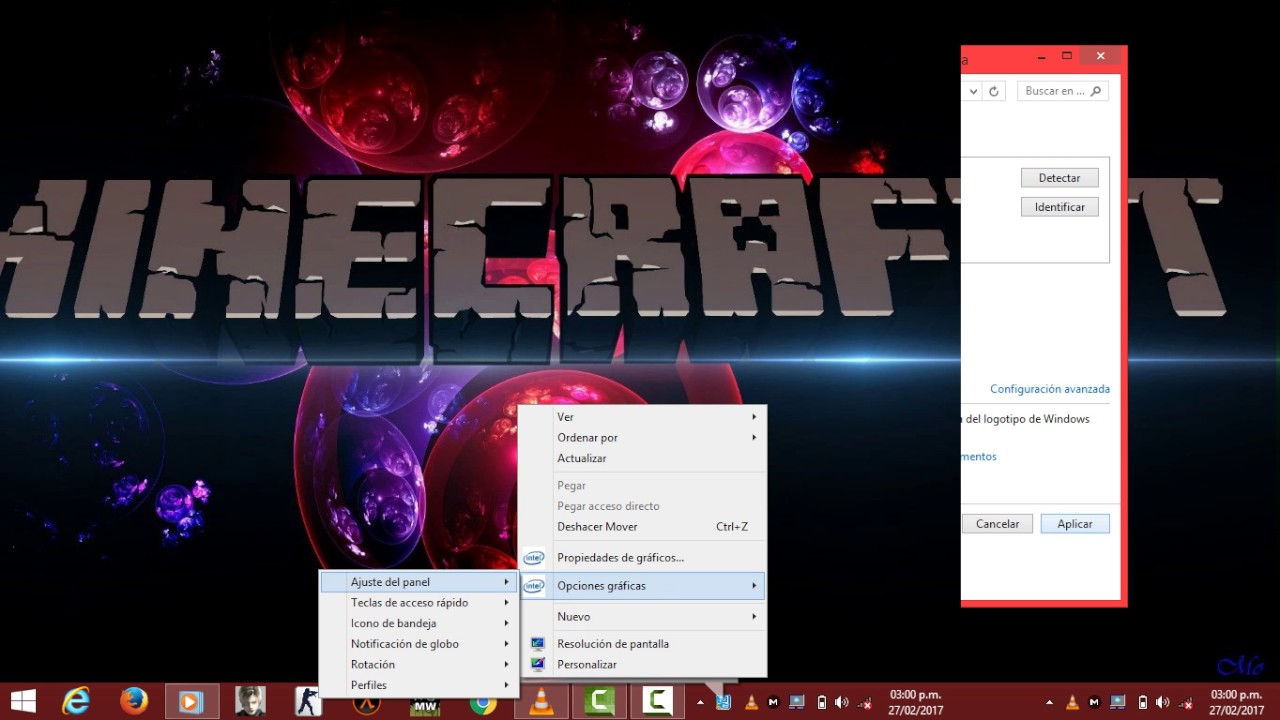Open Firefox from the taskbar

pyautogui.click(x=134, y=702)
